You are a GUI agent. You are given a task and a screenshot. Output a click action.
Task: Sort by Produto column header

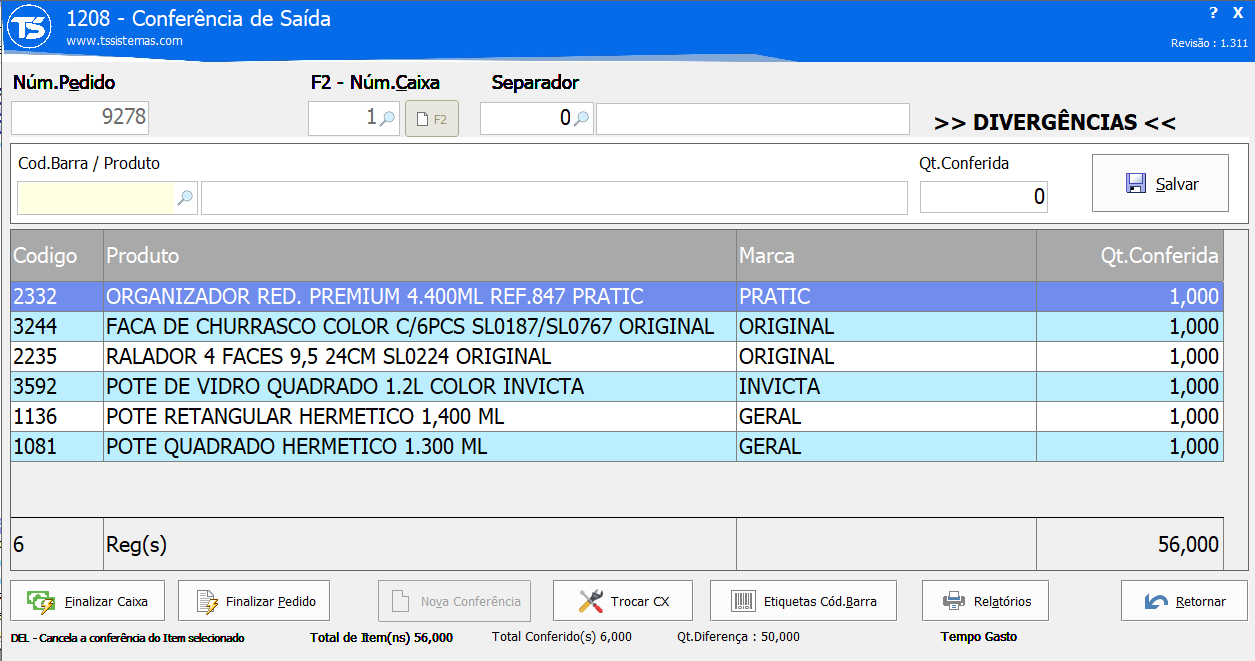(x=420, y=256)
